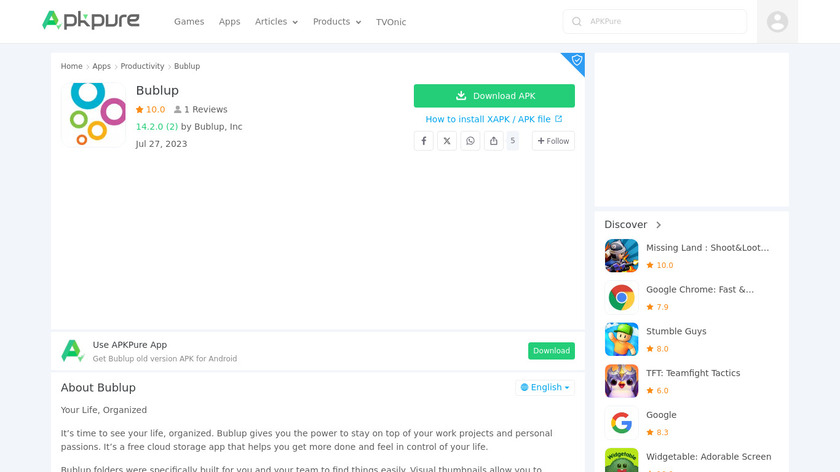The width and height of the screenshot is (840, 472).
Task: Go to Home breadcrumb link
Action: [x=71, y=66]
